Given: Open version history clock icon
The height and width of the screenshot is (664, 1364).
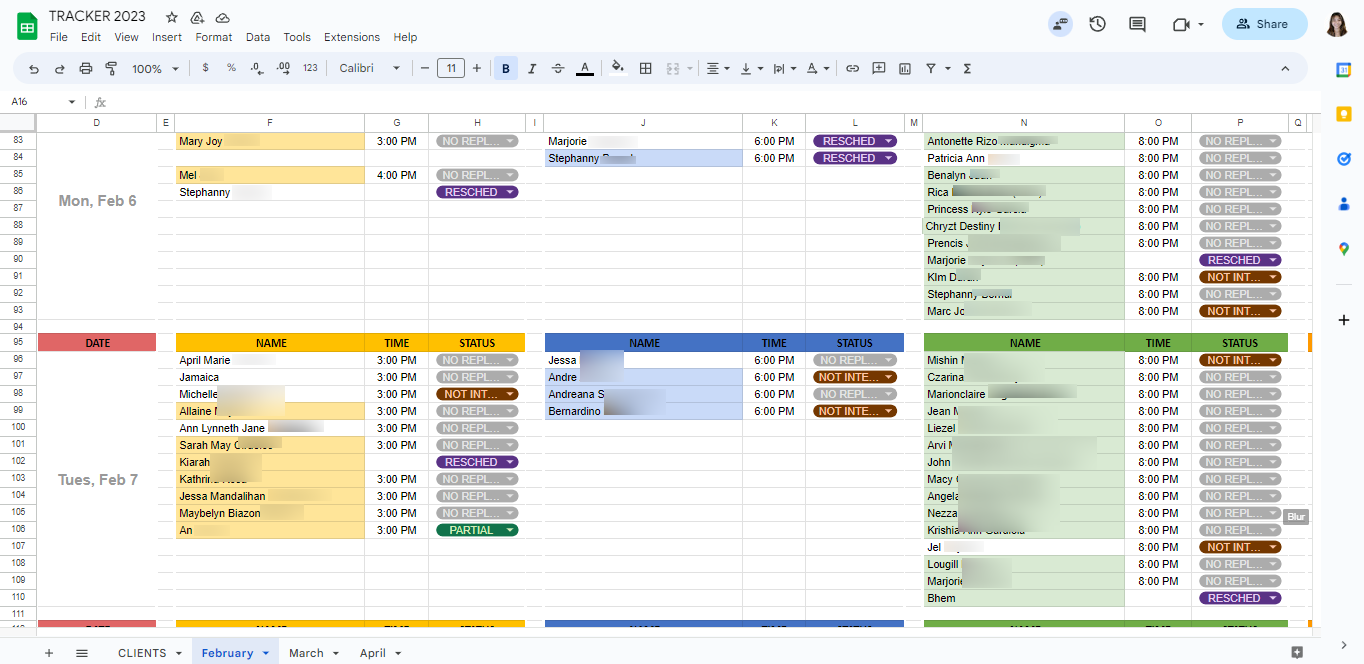Looking at the screenshot, I should (x=1097, y=24).
